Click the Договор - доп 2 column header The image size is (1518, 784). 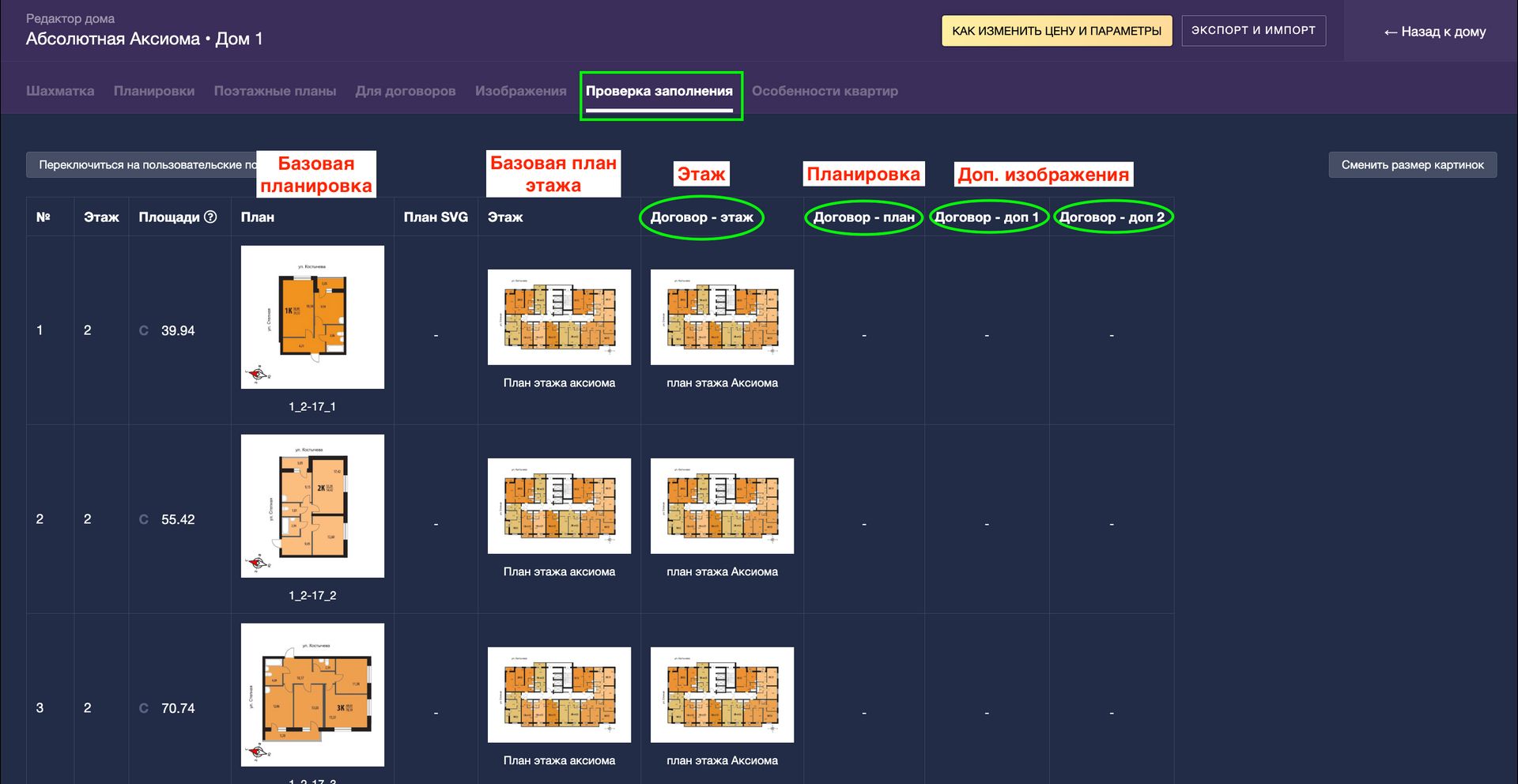click(x=1112, y=217)
